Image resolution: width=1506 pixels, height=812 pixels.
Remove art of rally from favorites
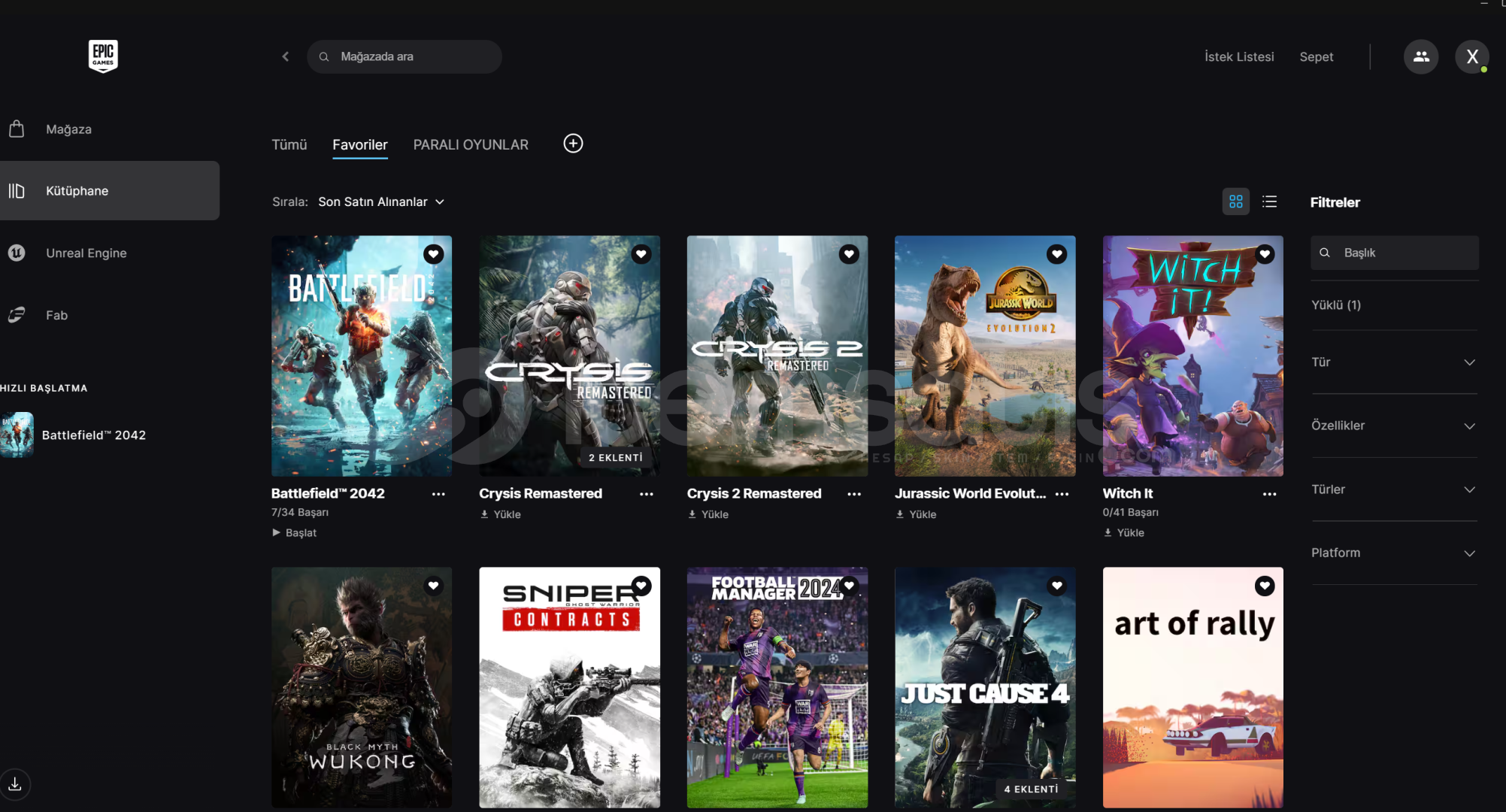pos(1265,586)
